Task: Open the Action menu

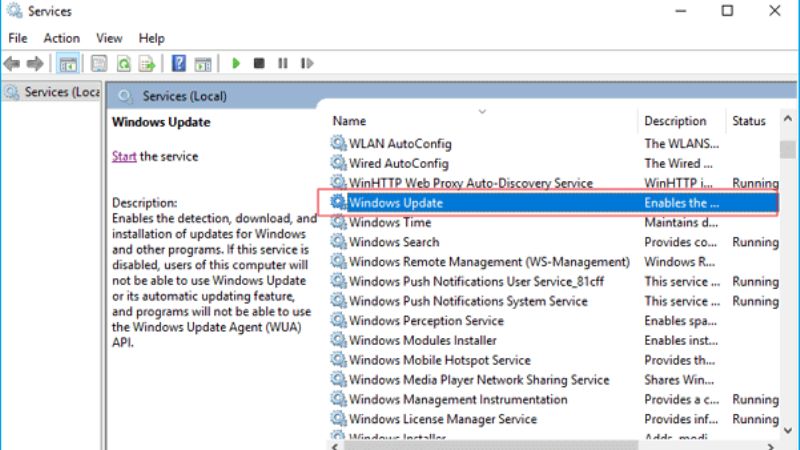Action: click(62, 38)
